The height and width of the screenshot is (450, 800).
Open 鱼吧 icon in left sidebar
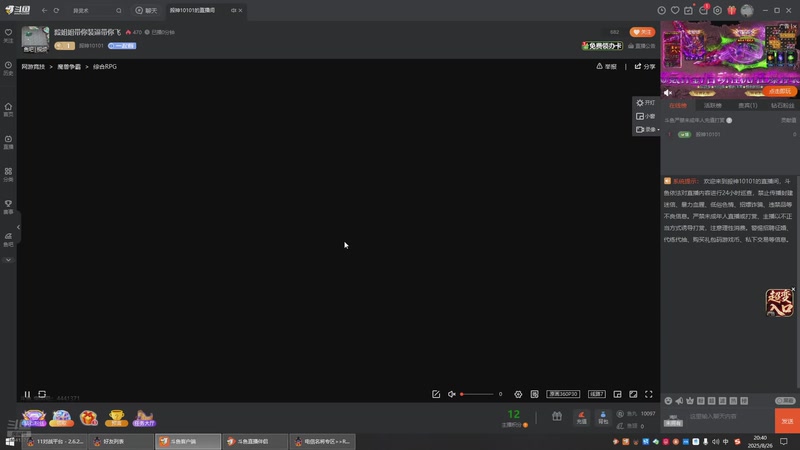click(8, 240)
